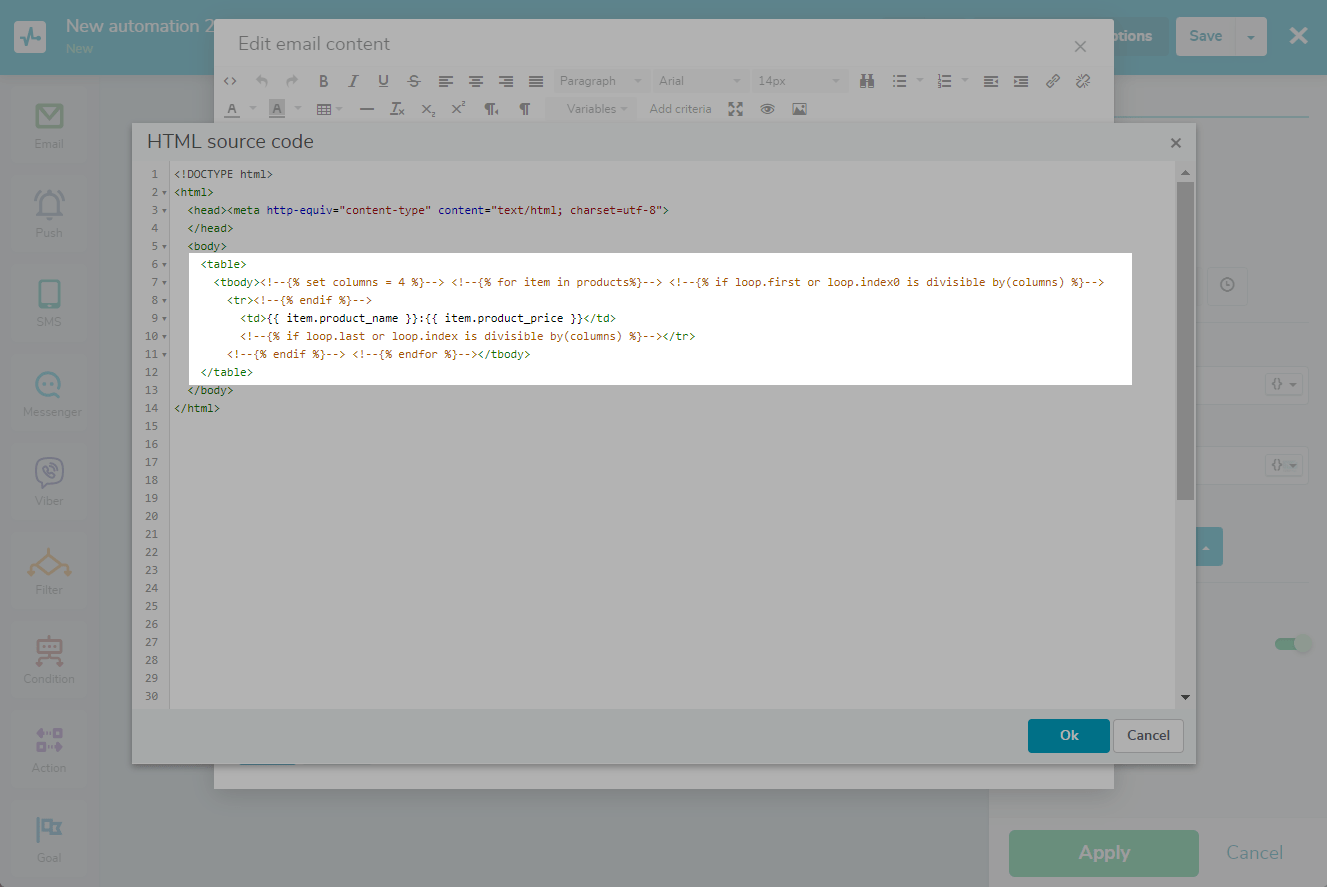Toggle bold formatting in editor toolbar
Screen dimensions: 1327x887
(323, 81)
